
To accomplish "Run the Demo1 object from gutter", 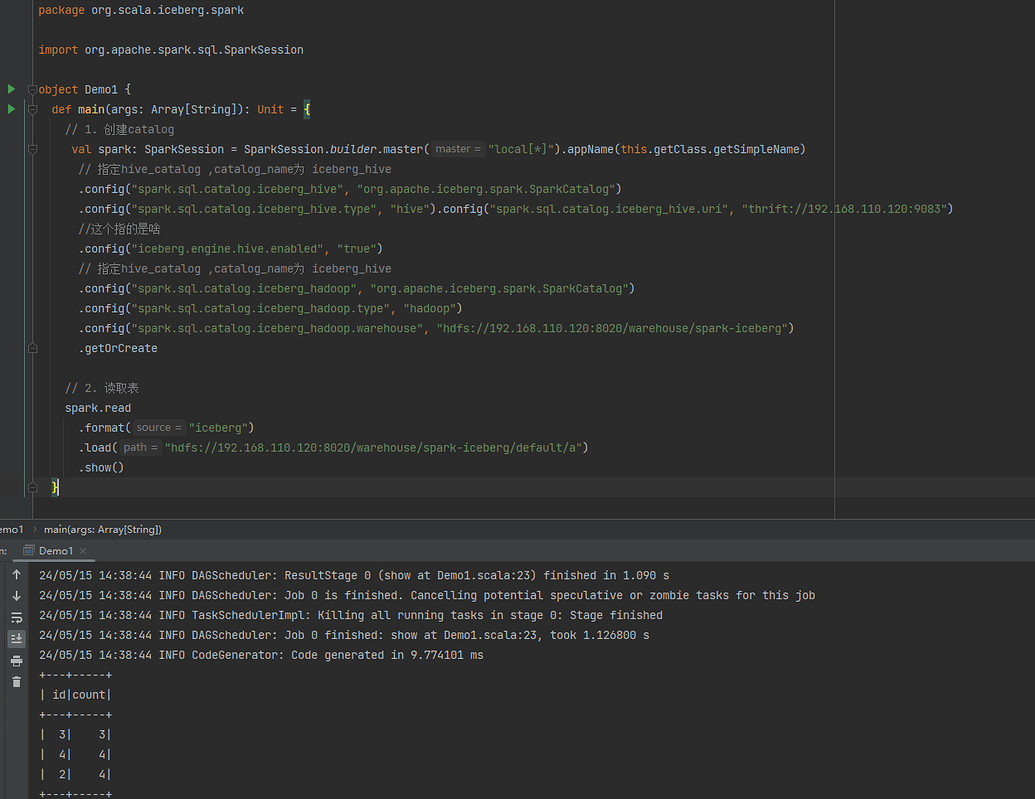I will (11, 89).
